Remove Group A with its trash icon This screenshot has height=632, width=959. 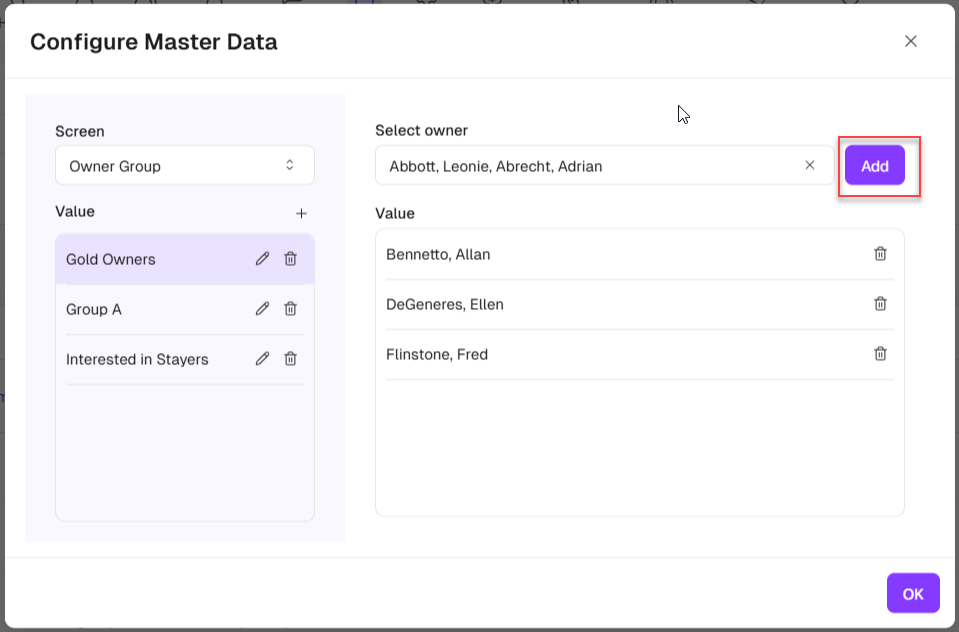tap(290, 309)
